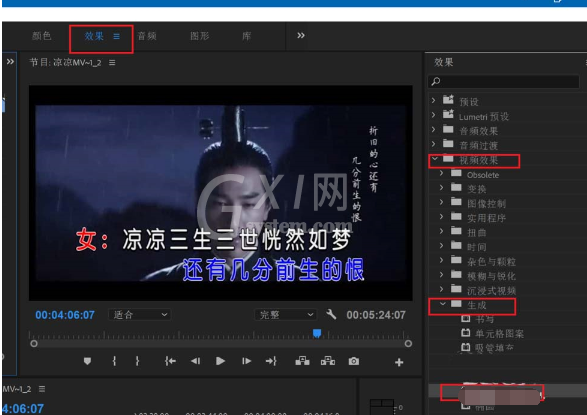The height and width of the screenshot is (415, 587).
Task: Click the 节目: 凉凉MV~1_2 panel title
Action: point(65,62)
